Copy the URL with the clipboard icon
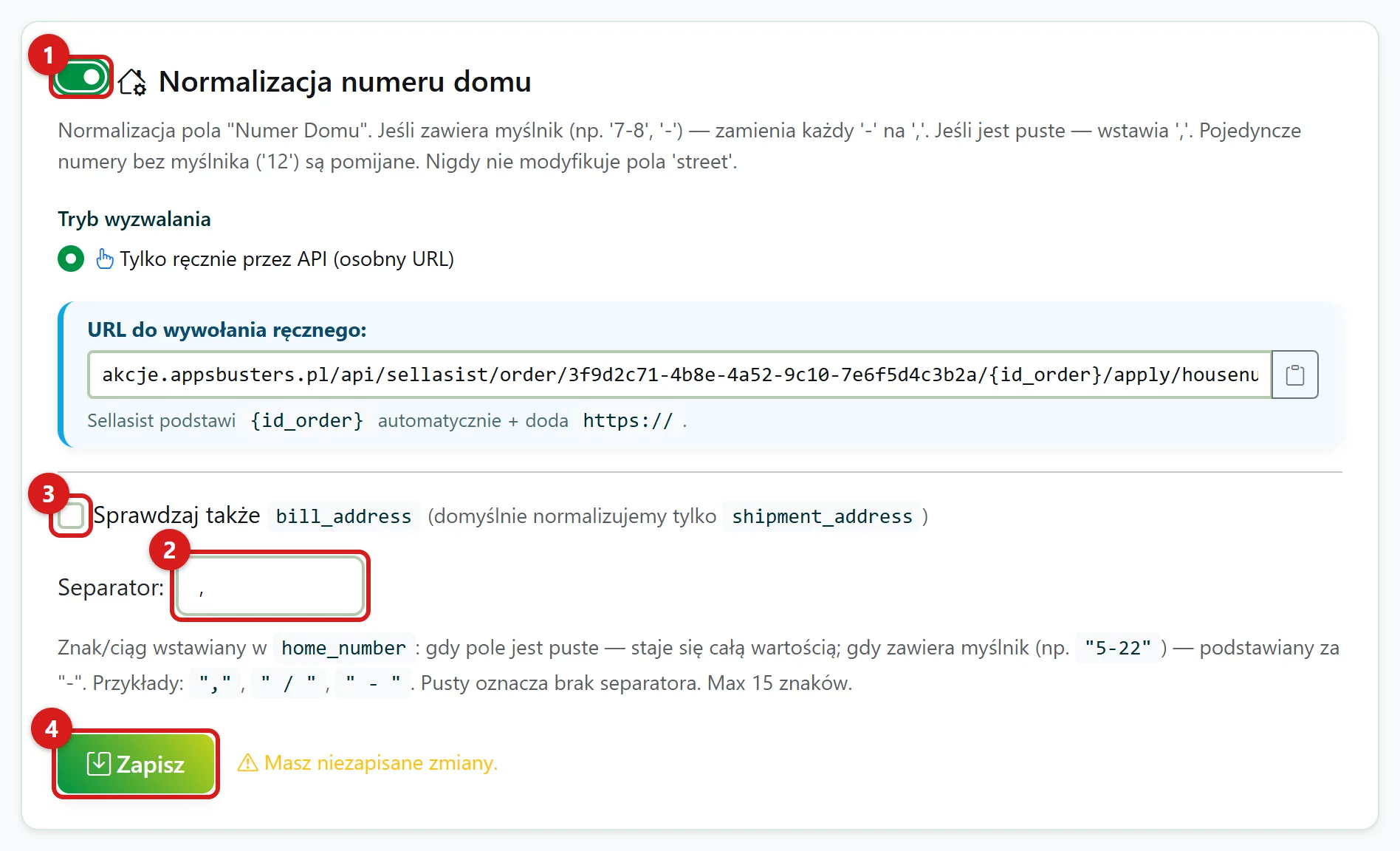The height and width of the screenshot is (851, 1400). (1295, 375)
